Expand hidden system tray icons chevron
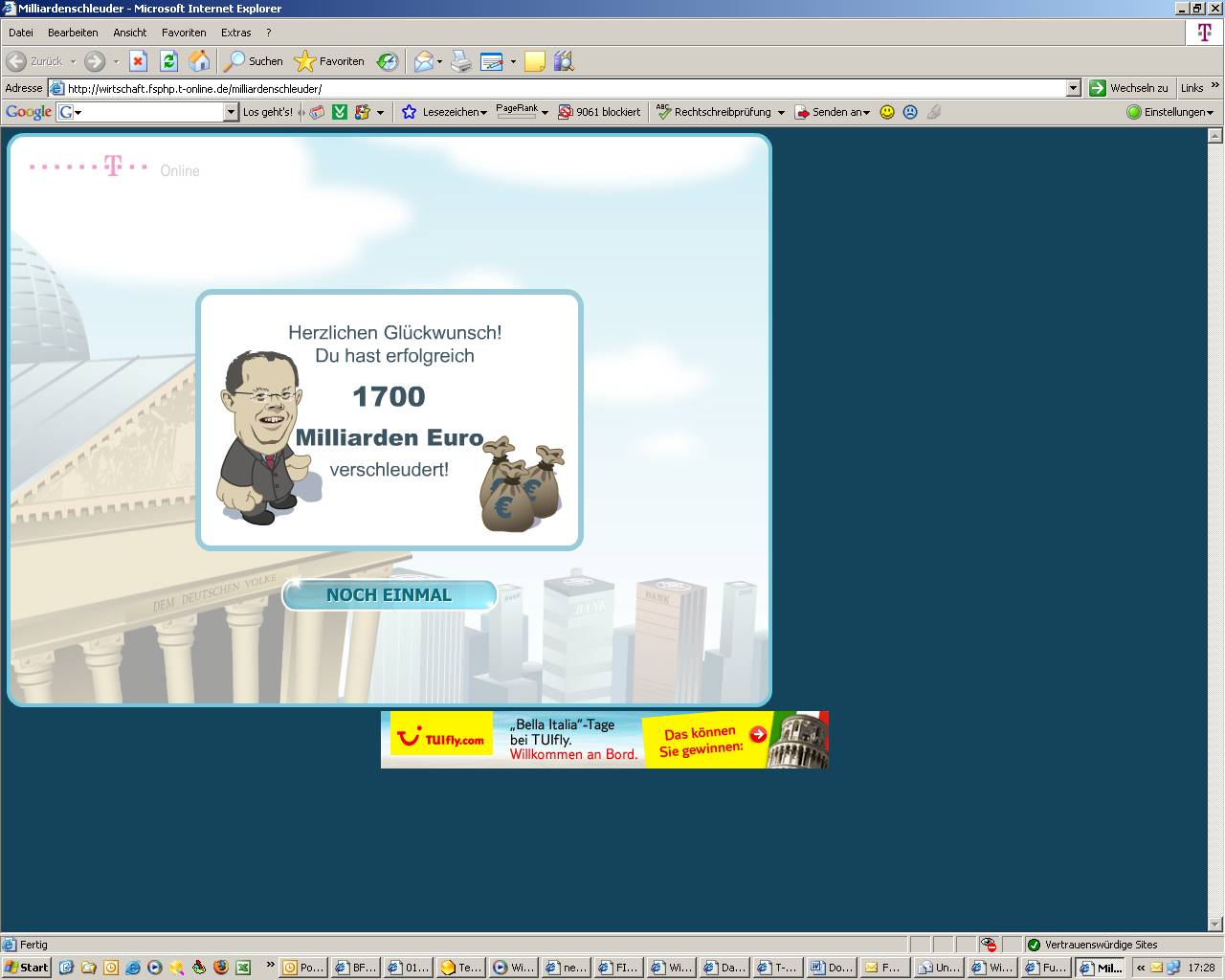This screenshot has height=980, width=1225. 1140,968
